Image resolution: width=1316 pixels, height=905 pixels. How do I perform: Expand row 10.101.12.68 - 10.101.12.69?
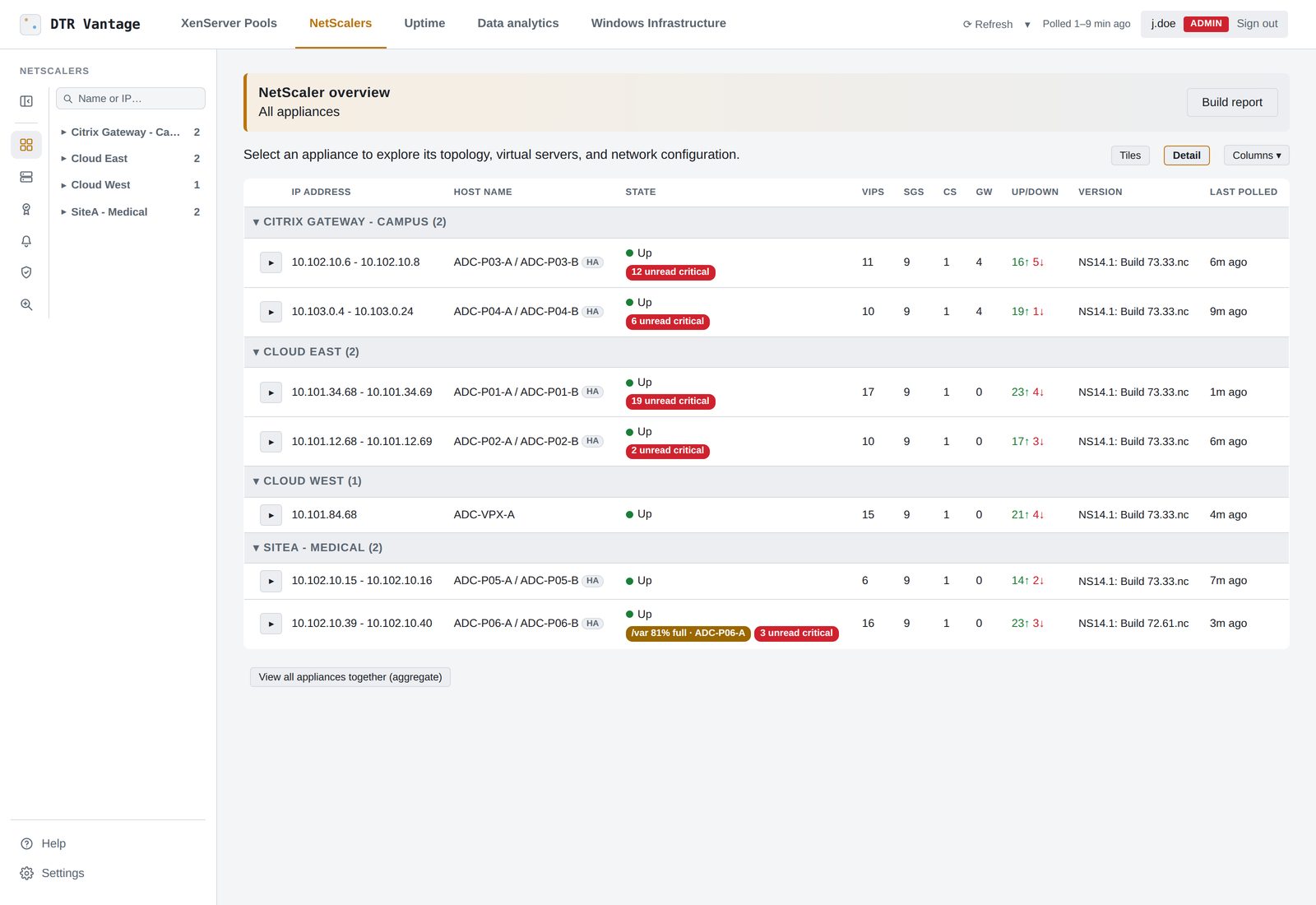(x=271, y=442)
